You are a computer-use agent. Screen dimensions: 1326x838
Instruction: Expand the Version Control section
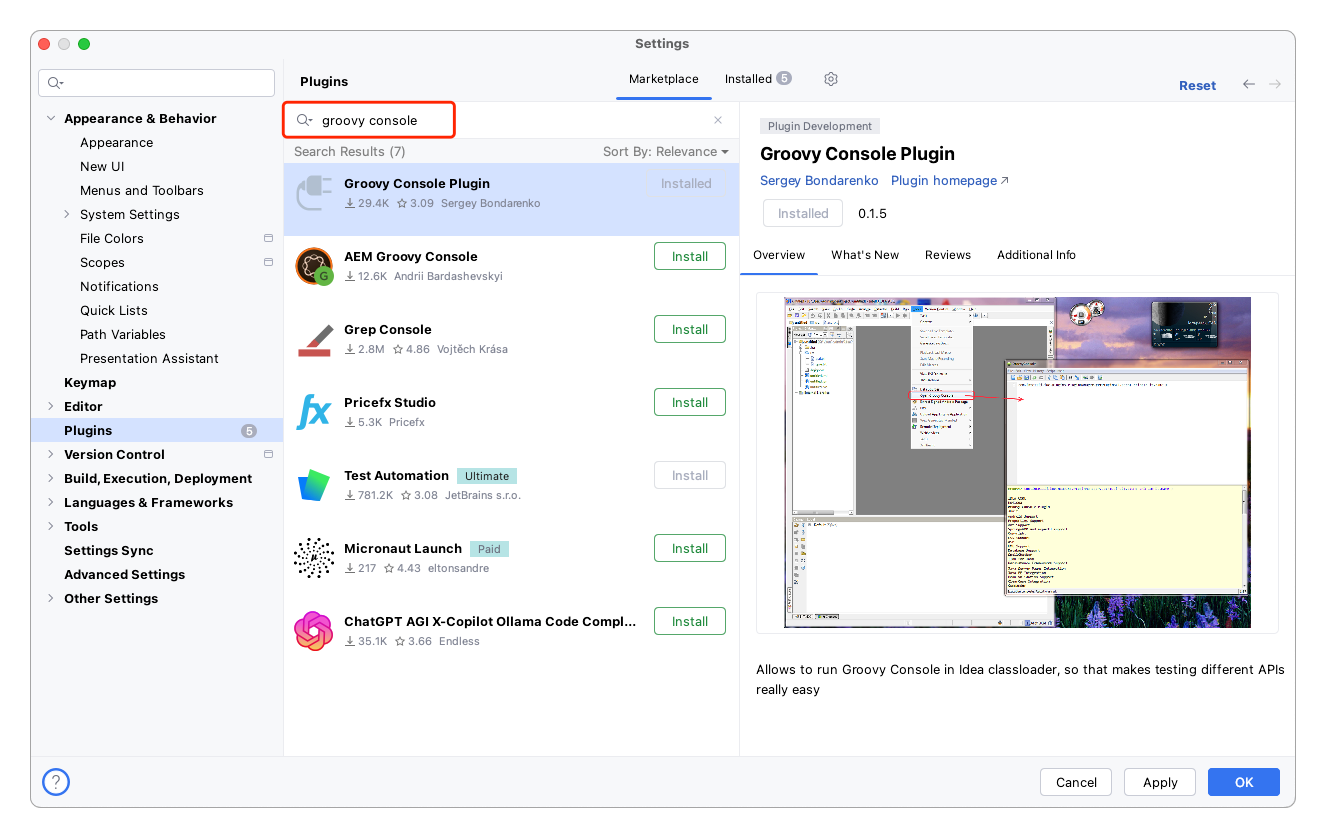tap(51, 454)
